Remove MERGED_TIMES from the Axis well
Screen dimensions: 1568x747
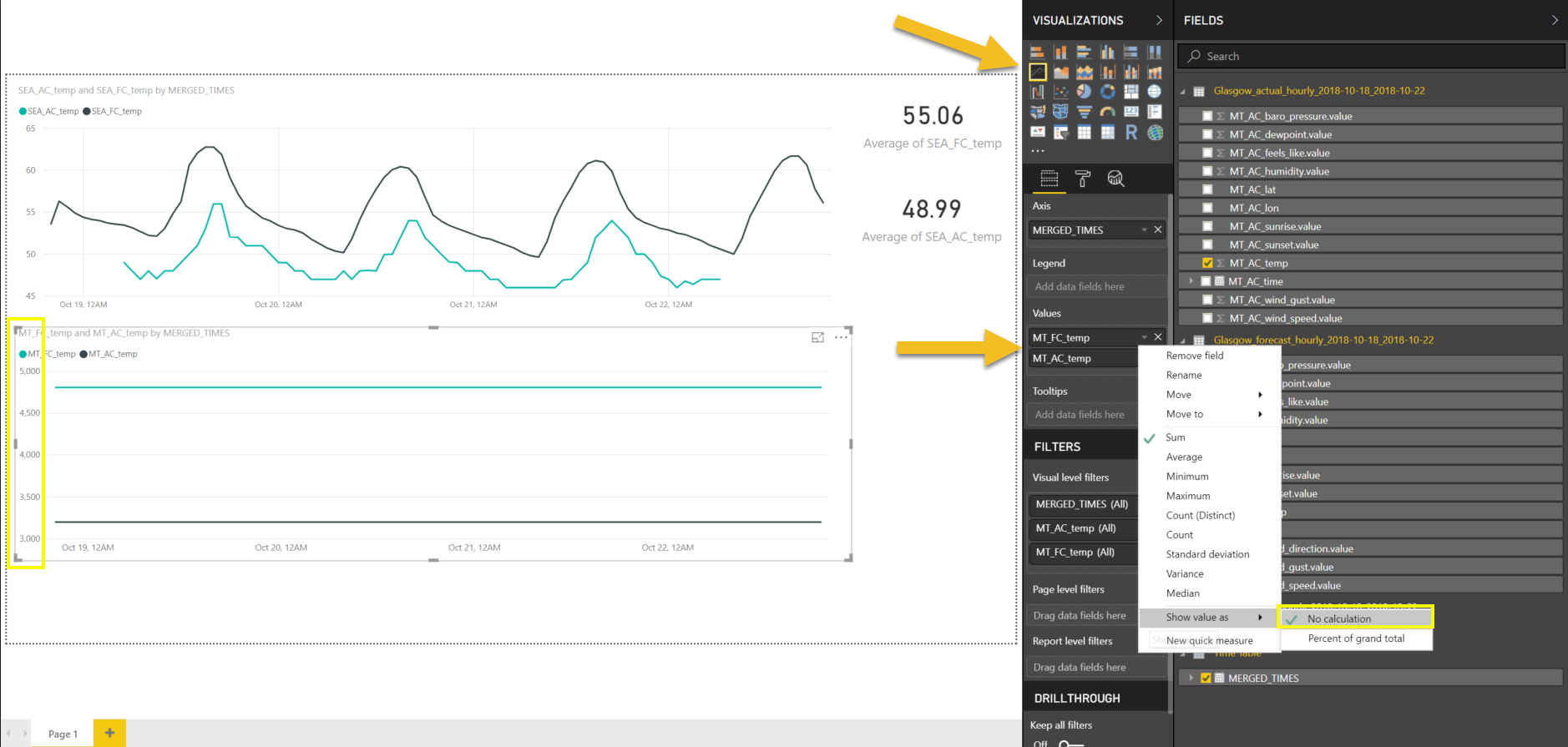click(x=1158, y=230)
